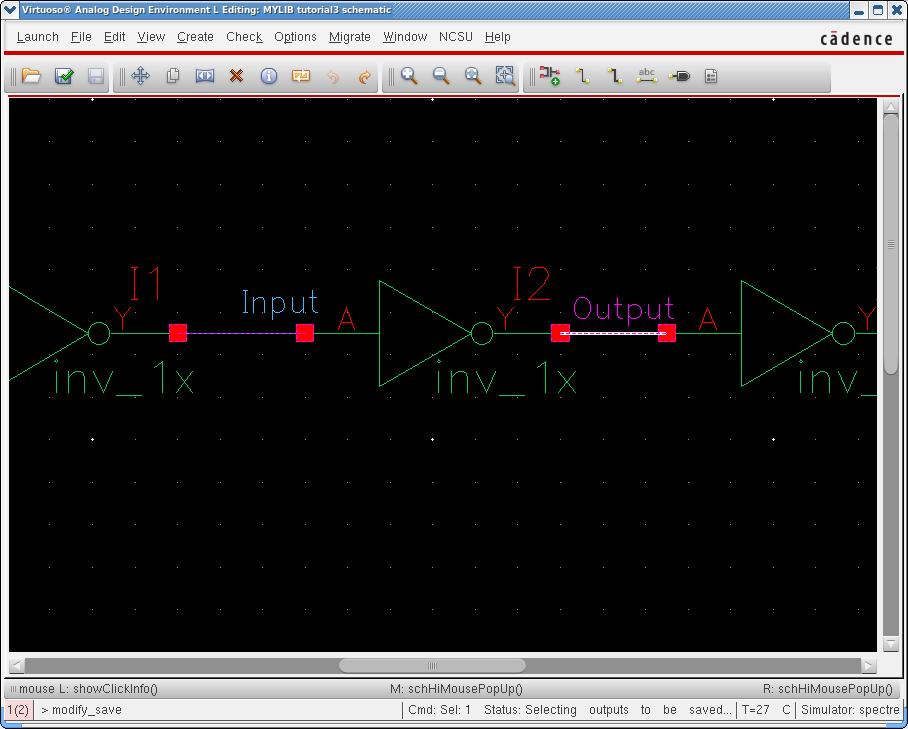Click the scroll left arrow button
This screenshot has height=729, width=908.
(17, 665)
